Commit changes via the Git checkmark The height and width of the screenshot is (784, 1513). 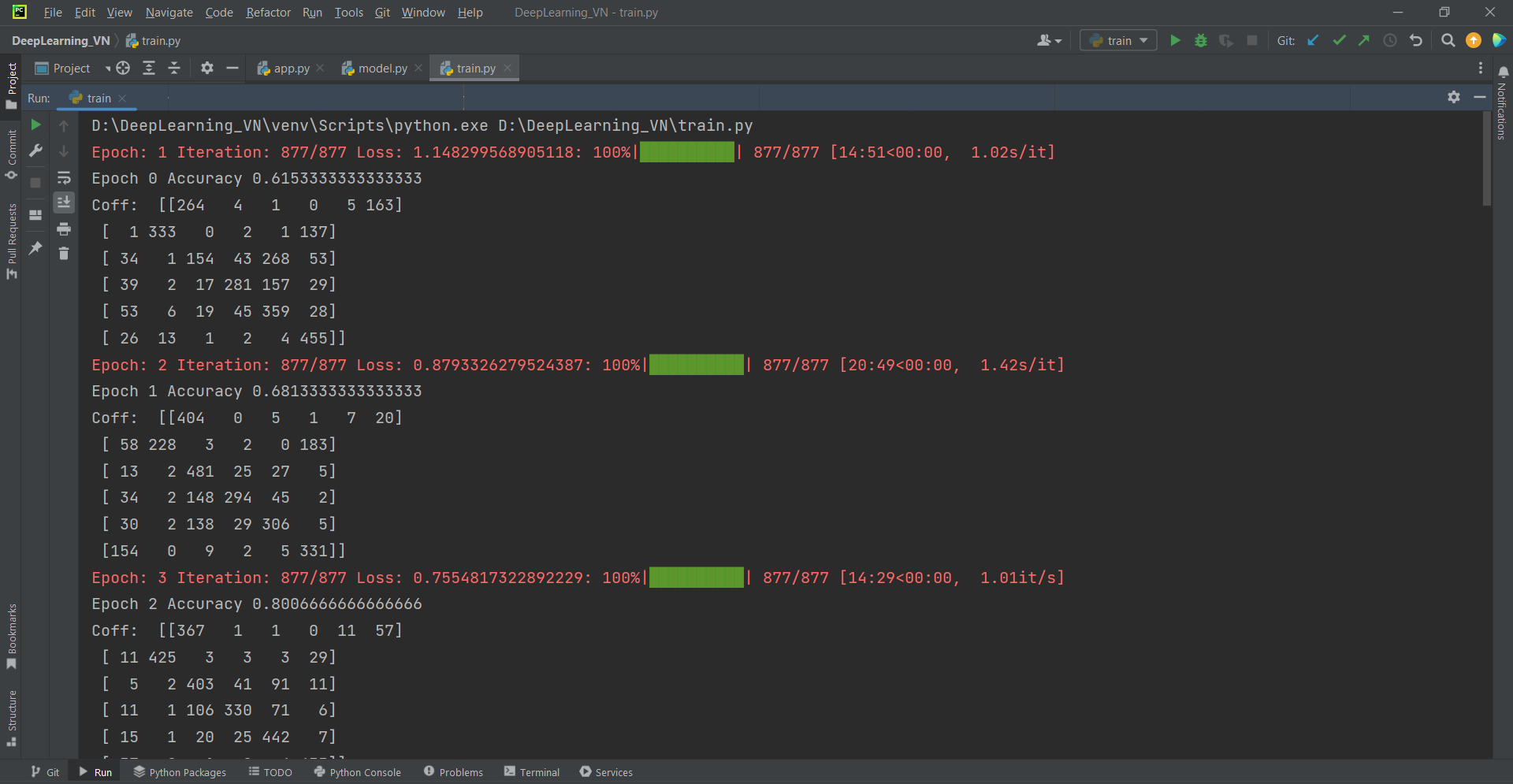pos(1340,40)
